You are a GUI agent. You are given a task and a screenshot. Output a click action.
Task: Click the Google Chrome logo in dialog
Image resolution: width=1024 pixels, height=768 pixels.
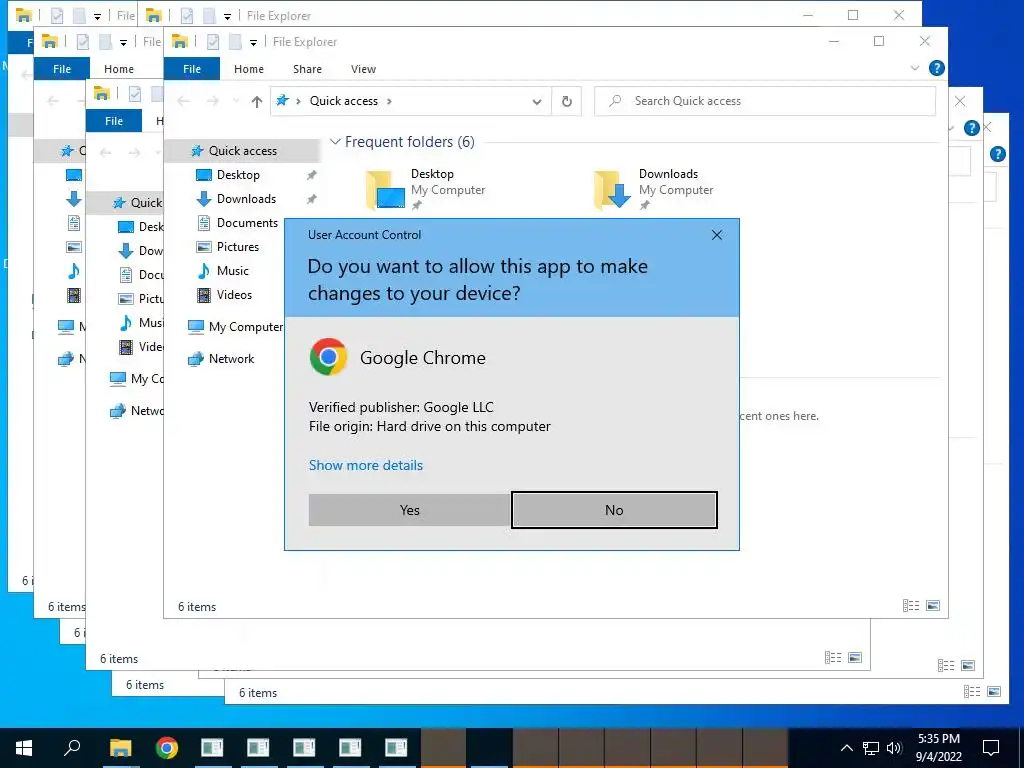tap(328, 357)
